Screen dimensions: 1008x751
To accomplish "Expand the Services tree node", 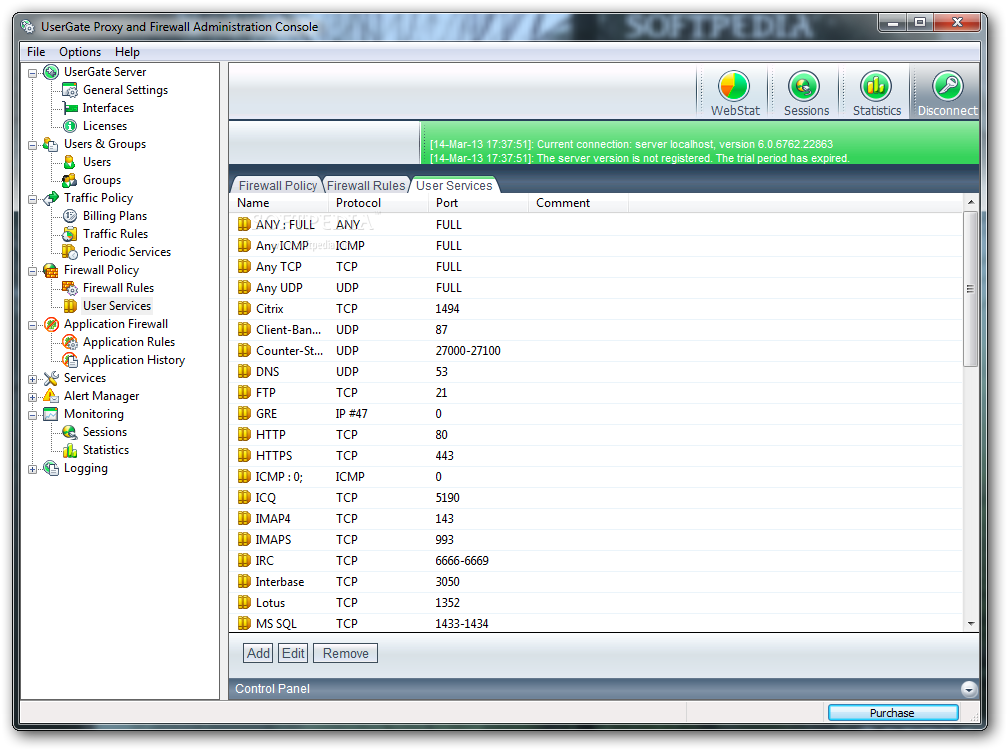I will point(32,379).
